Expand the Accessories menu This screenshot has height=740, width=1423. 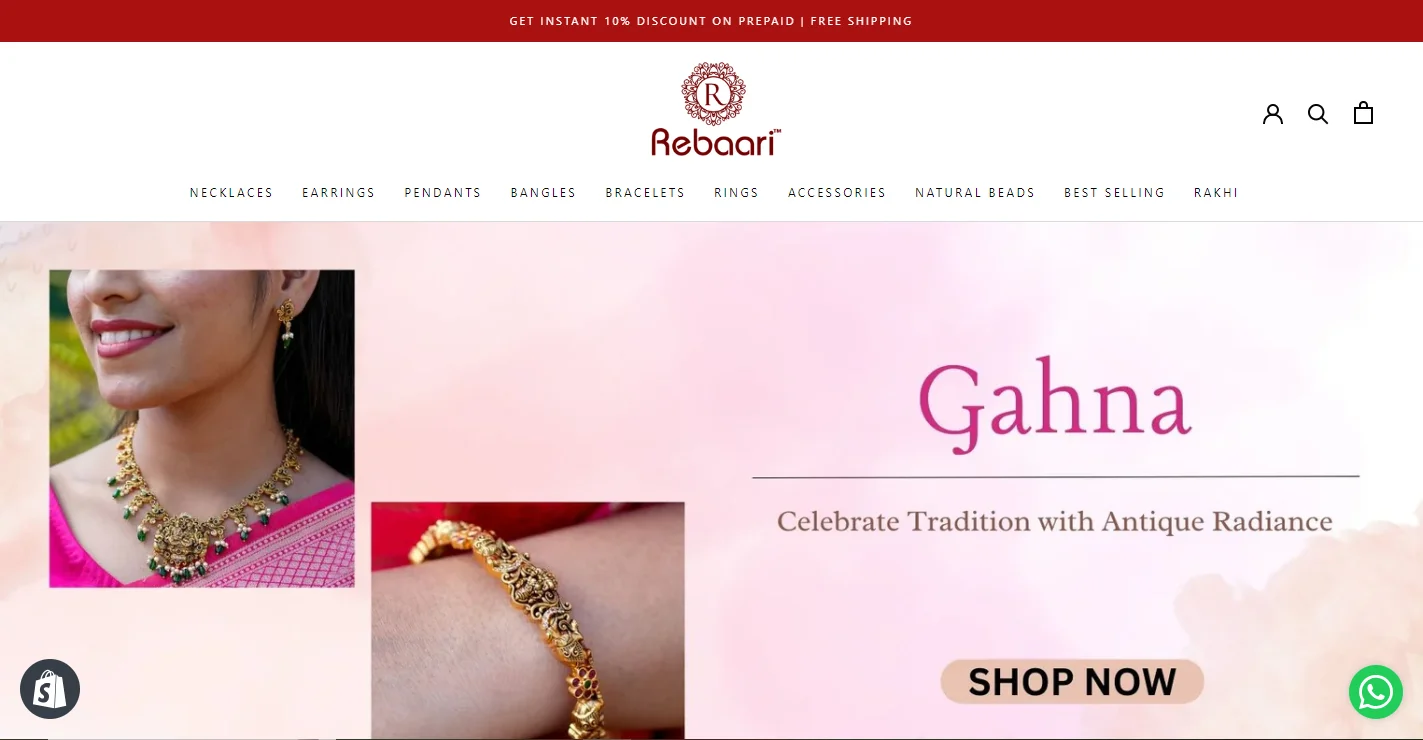tap(837, 193)
